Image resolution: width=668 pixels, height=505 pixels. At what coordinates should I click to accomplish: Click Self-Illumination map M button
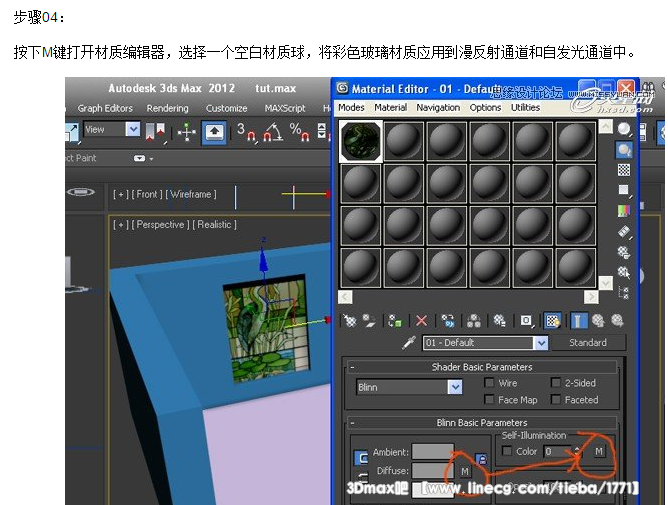pos(599,451)
